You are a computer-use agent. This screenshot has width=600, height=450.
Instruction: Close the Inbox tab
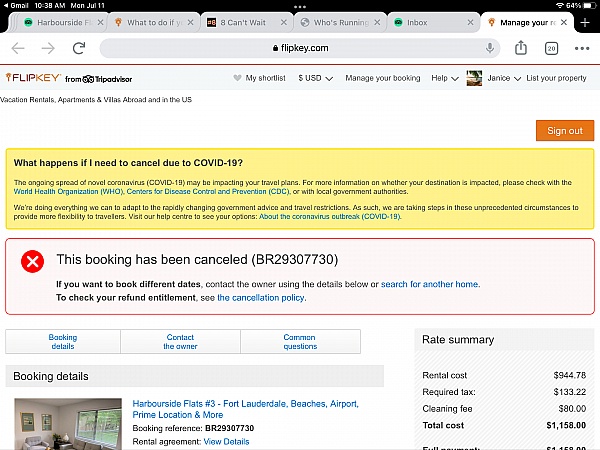[x=470, y=23]
